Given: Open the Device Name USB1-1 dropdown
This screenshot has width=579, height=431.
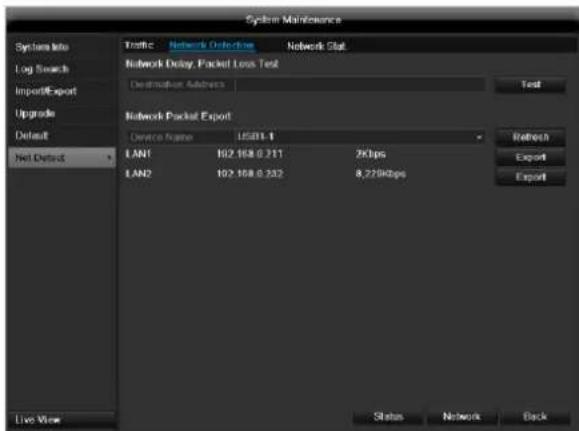Looking at the screenshot, I should (x=359, y=137).
